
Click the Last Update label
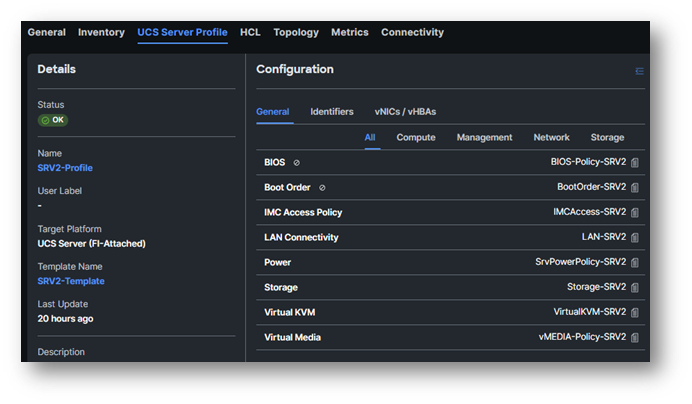pyautogui.click(x=63, y=304)
